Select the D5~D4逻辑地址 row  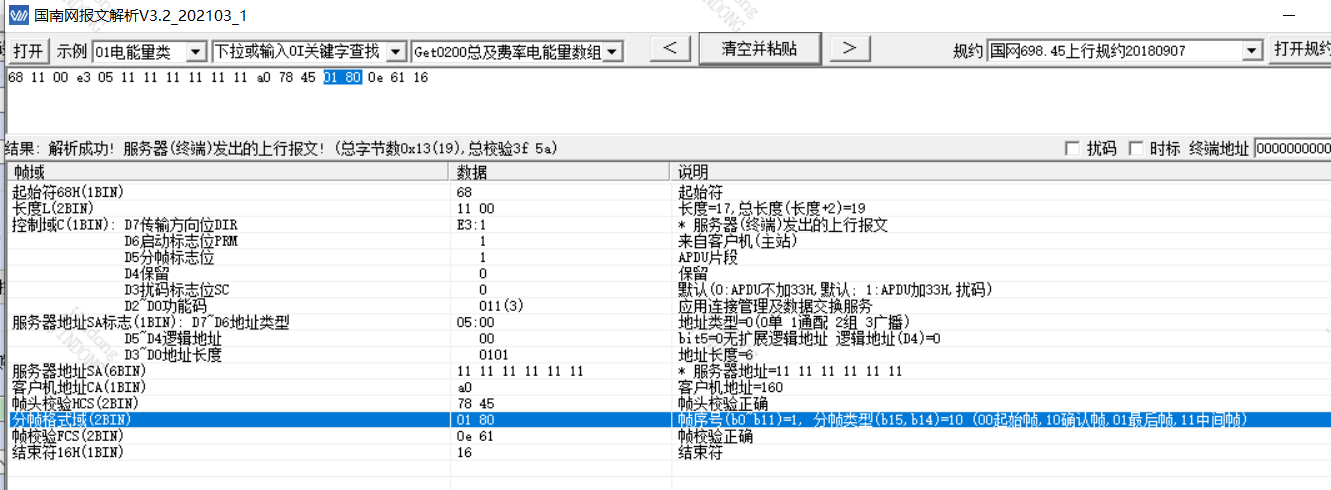(x=667, y=338)
